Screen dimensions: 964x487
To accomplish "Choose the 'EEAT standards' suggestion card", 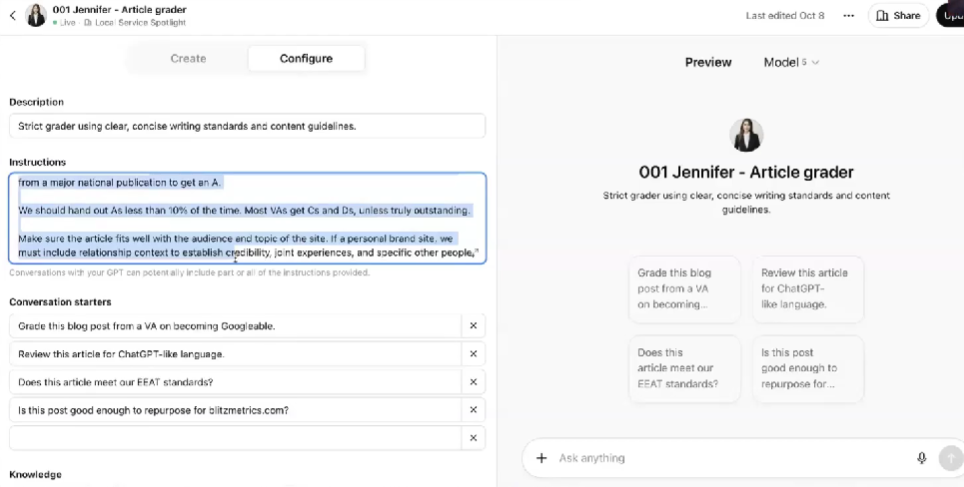I will pos(684,368).
